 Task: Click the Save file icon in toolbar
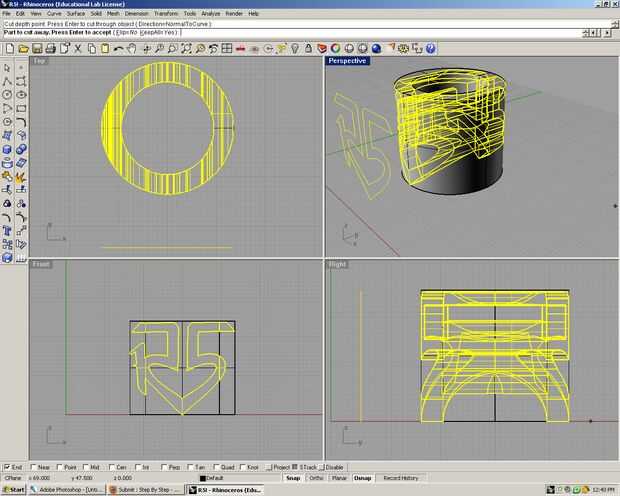pos(36,48)
